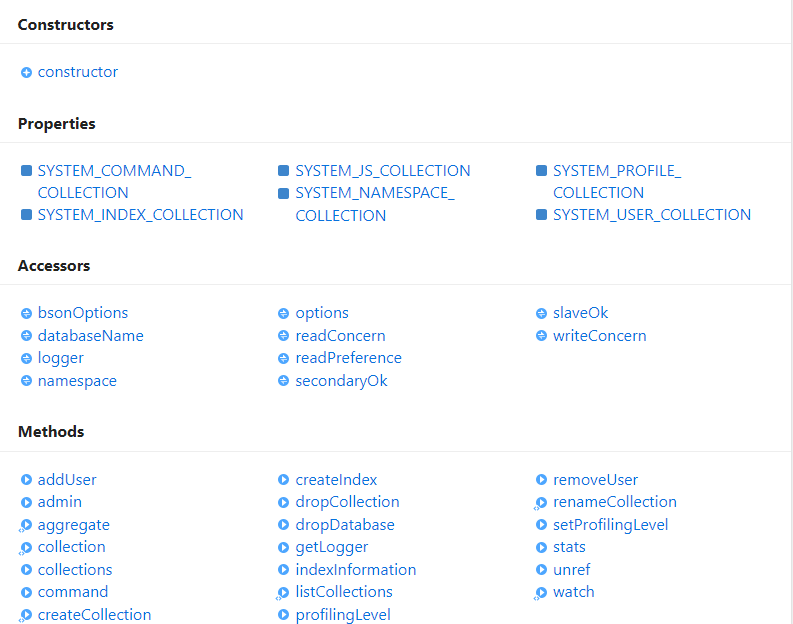Click the method icon beside watch
Image resolution: width=793 pixels, height=624 pixels.
click(x=541, y=593)
